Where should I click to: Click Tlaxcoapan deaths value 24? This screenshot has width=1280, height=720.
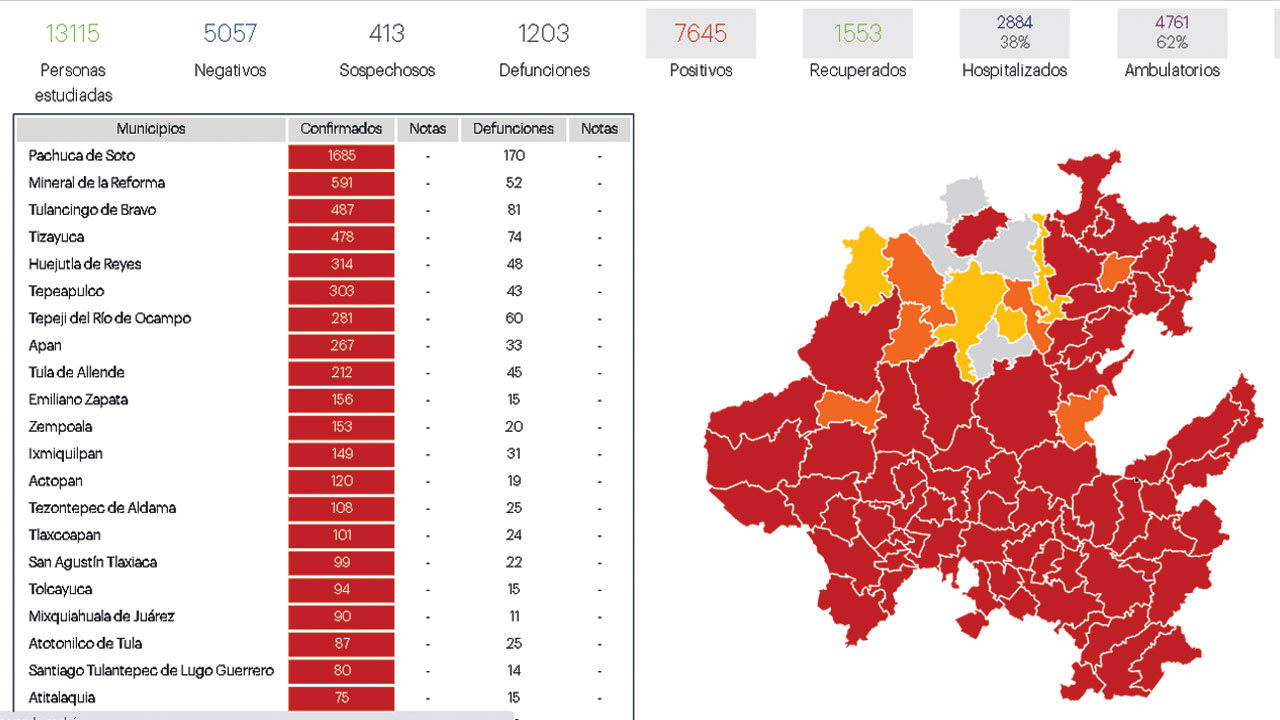514,535
